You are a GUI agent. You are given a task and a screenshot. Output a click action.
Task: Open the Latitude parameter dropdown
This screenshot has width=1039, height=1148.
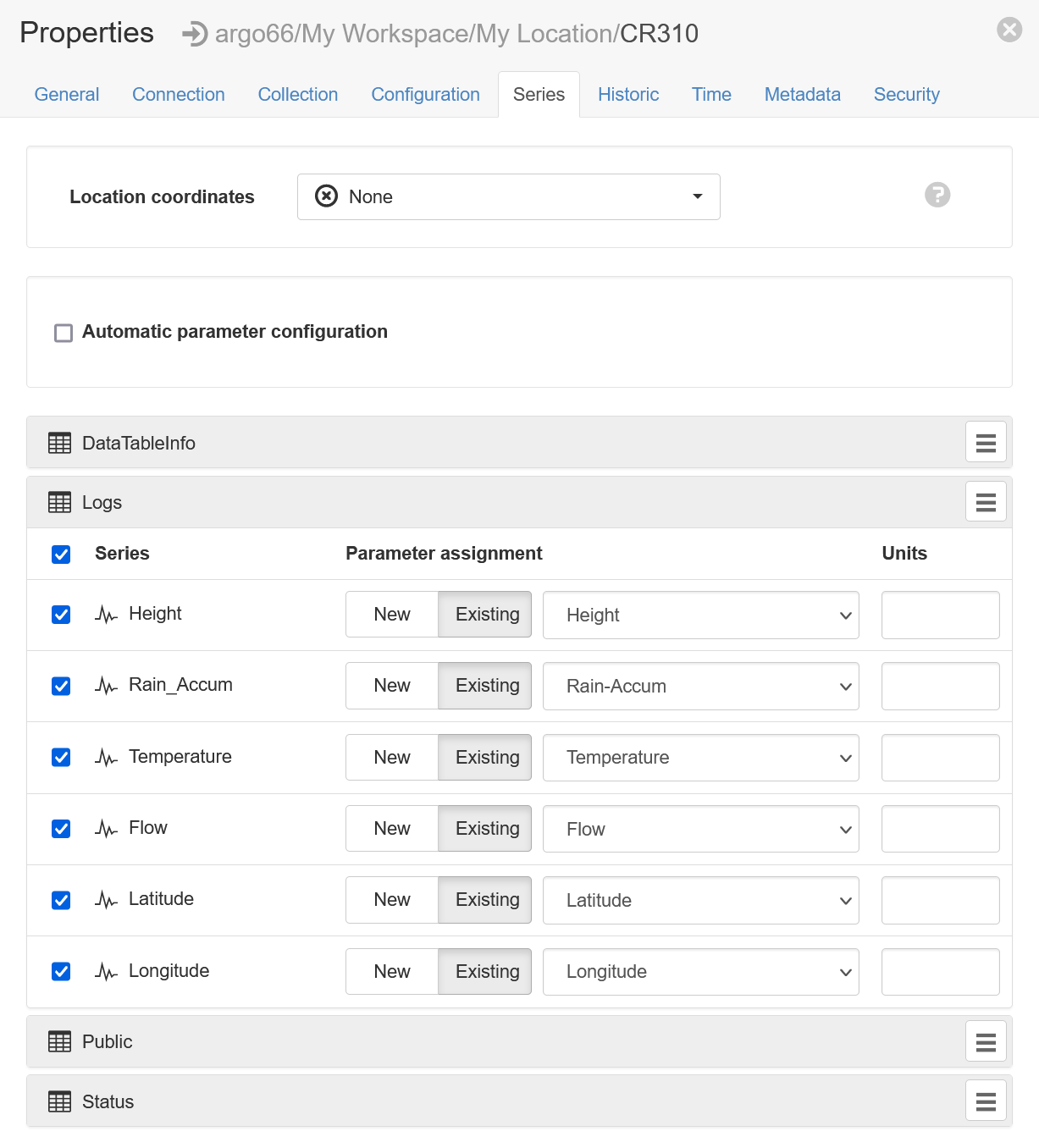point(701,900)
